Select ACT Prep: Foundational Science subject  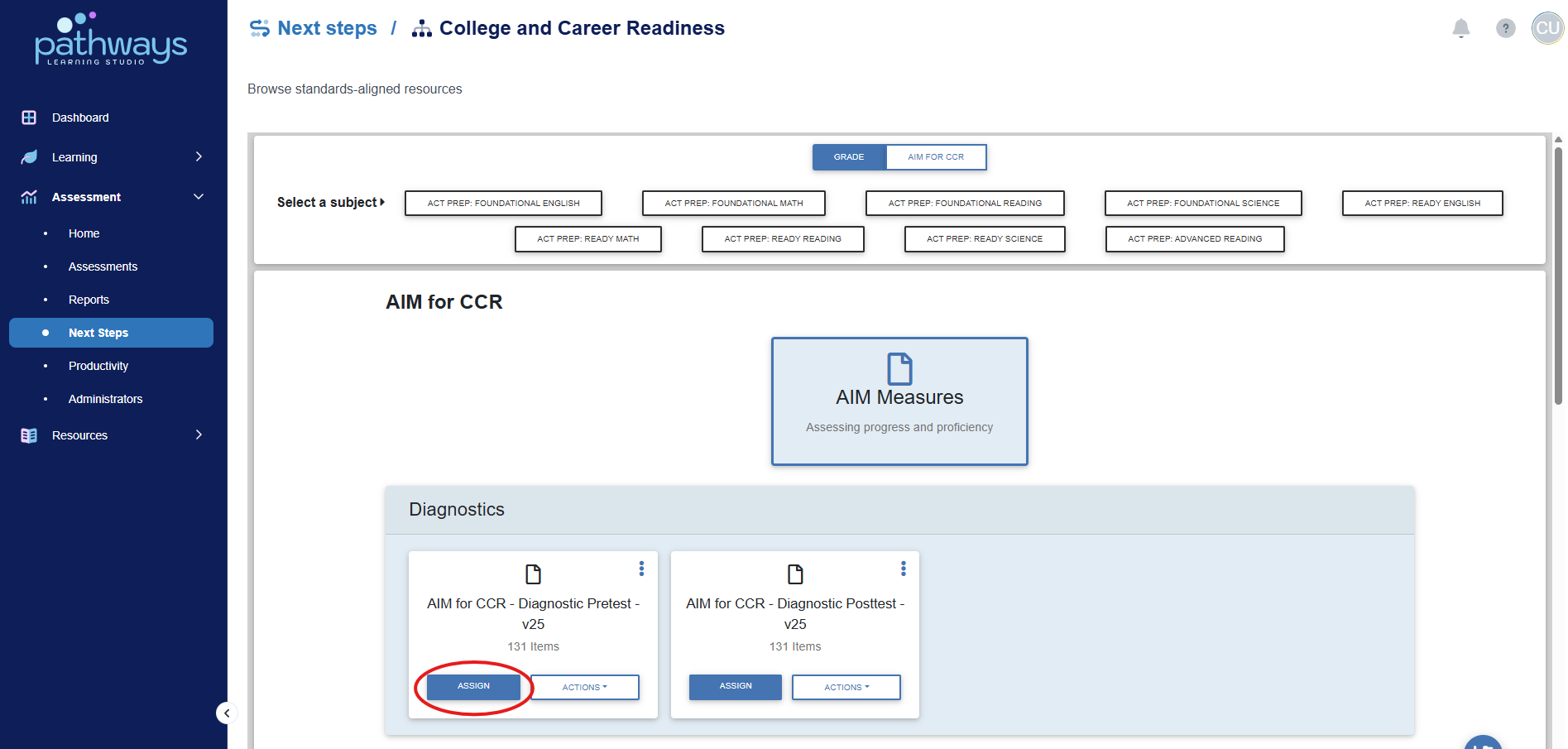tap(1203, 203)
